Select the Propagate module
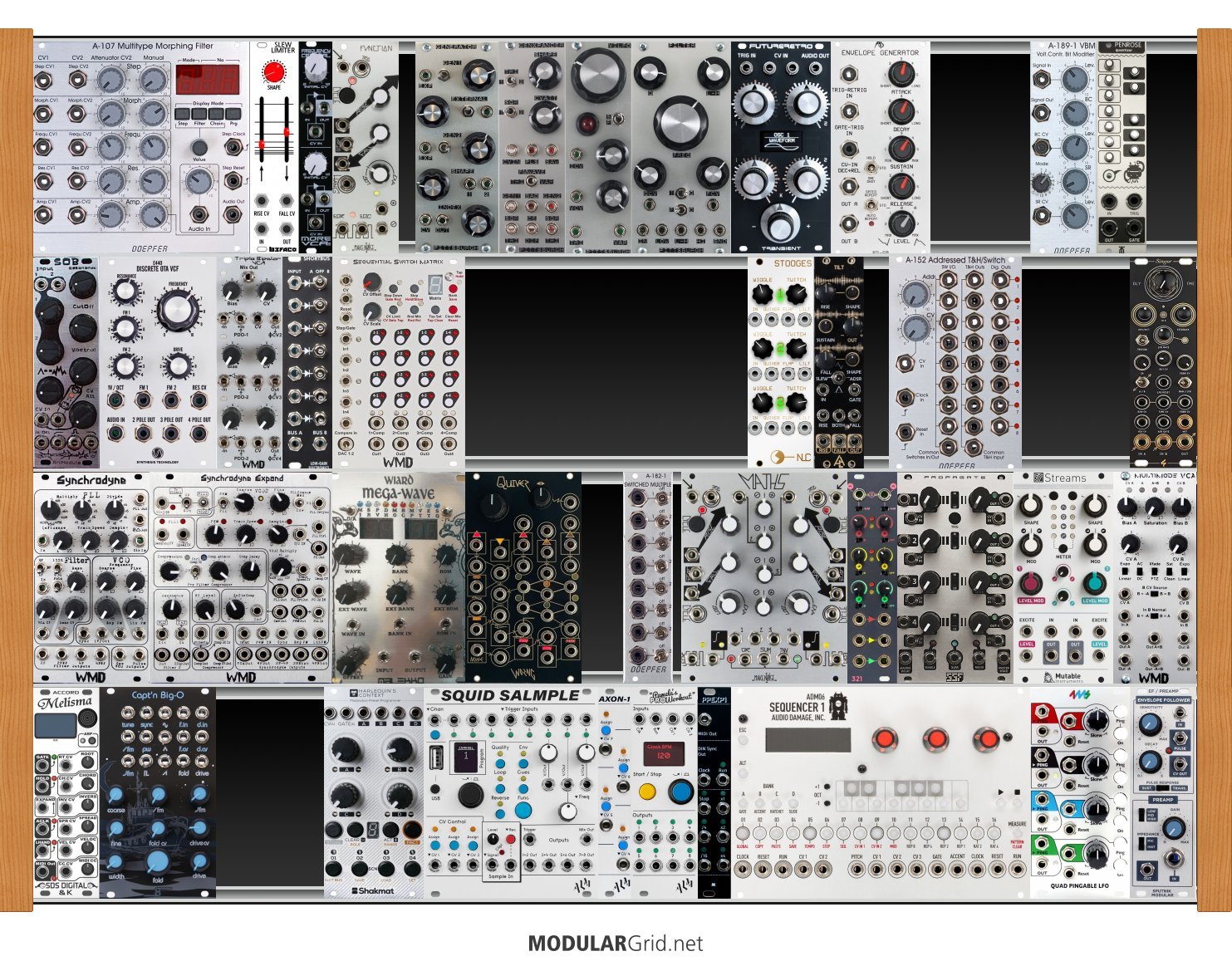The width and height of the screenshot is (1232, 961). pyautogui.click(x=955, y=577)
